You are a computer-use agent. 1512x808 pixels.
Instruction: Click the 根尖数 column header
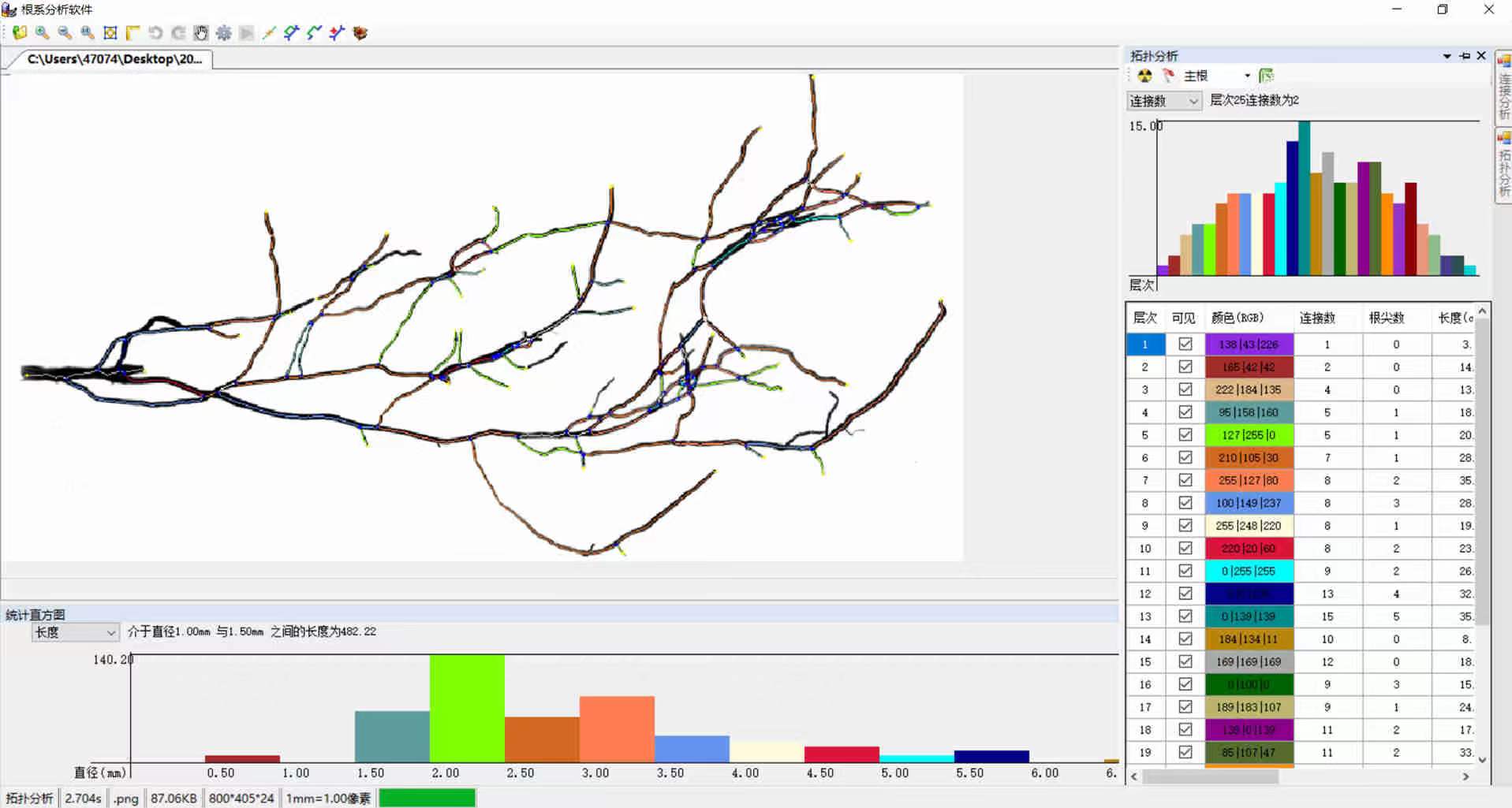coord(1386,318)
